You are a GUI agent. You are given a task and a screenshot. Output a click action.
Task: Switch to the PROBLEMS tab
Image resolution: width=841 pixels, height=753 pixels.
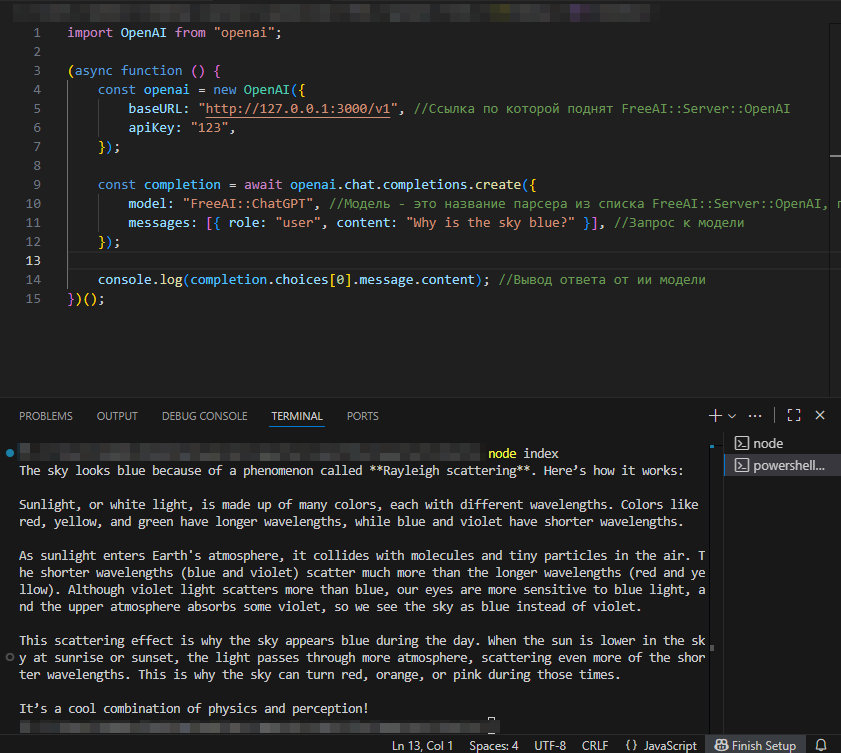[x=46, y=416]
